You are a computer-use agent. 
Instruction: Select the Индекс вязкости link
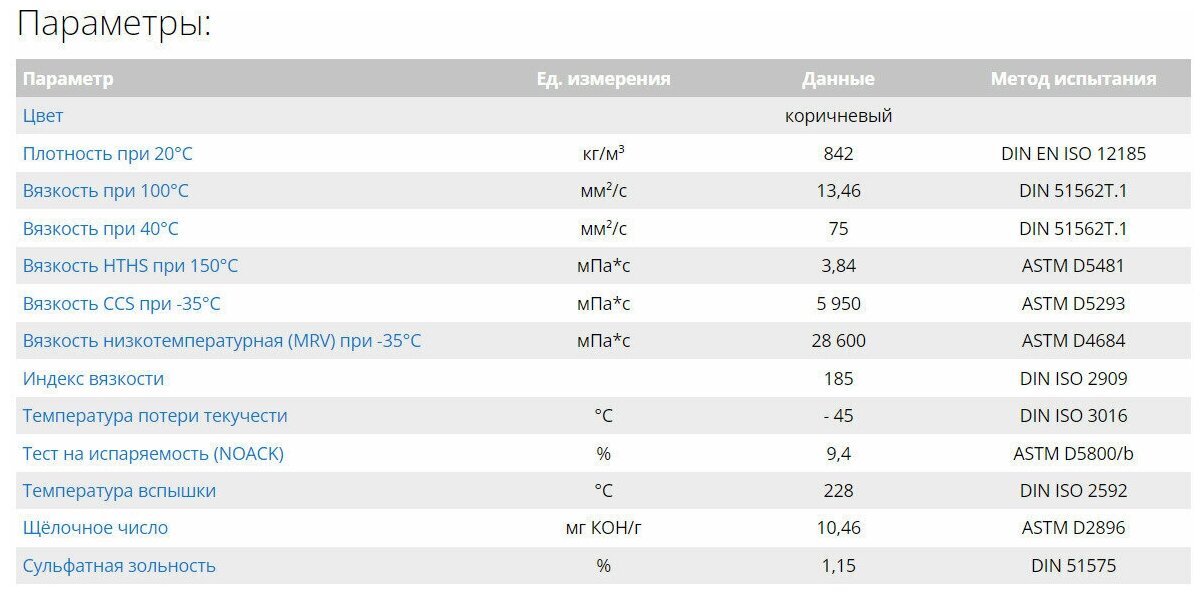pos(93,379)
